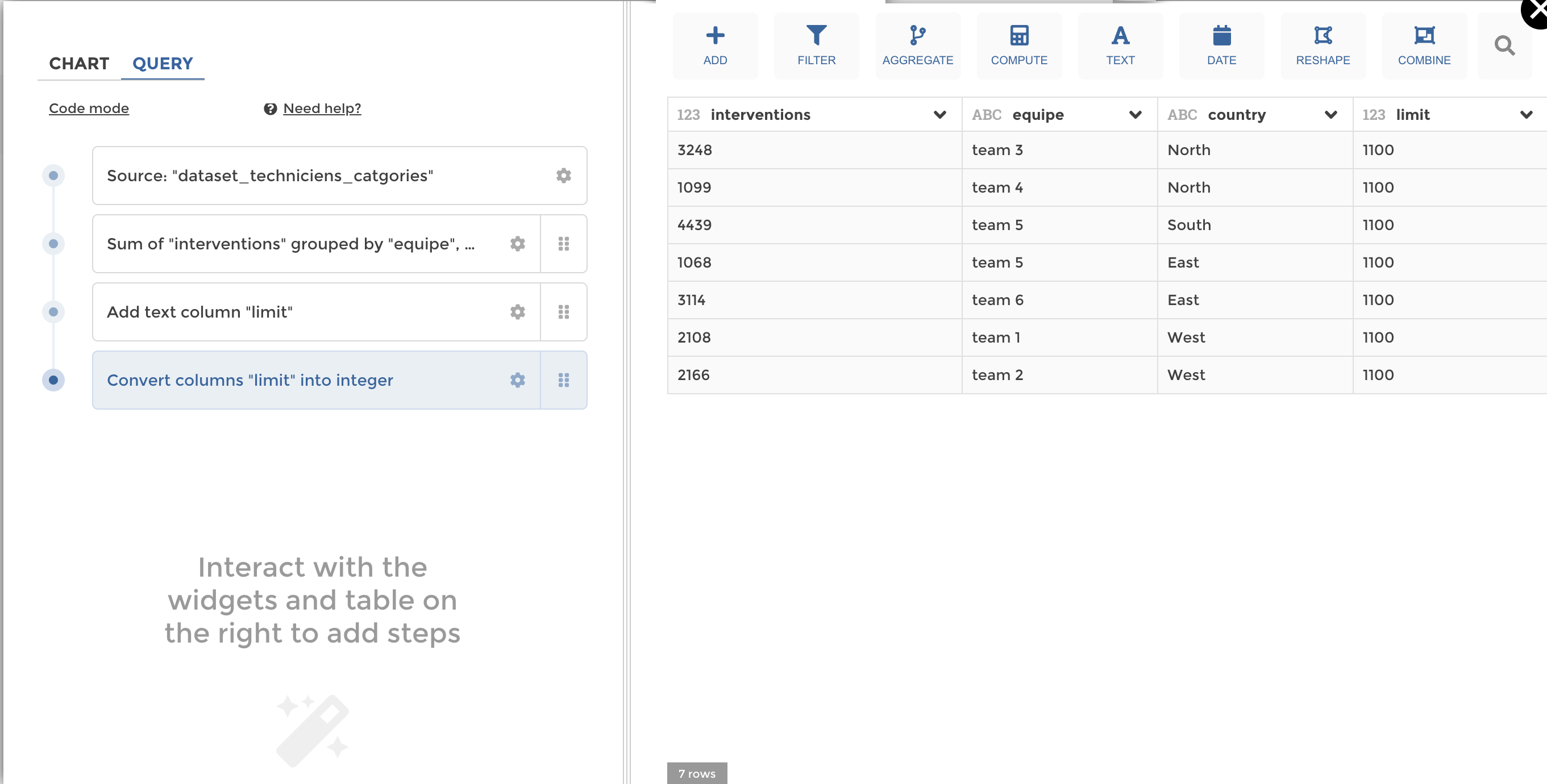The width and height of the screenshot is (1547, 784).
Task: Switch to the CHART tab
Action: pos(79,64)
